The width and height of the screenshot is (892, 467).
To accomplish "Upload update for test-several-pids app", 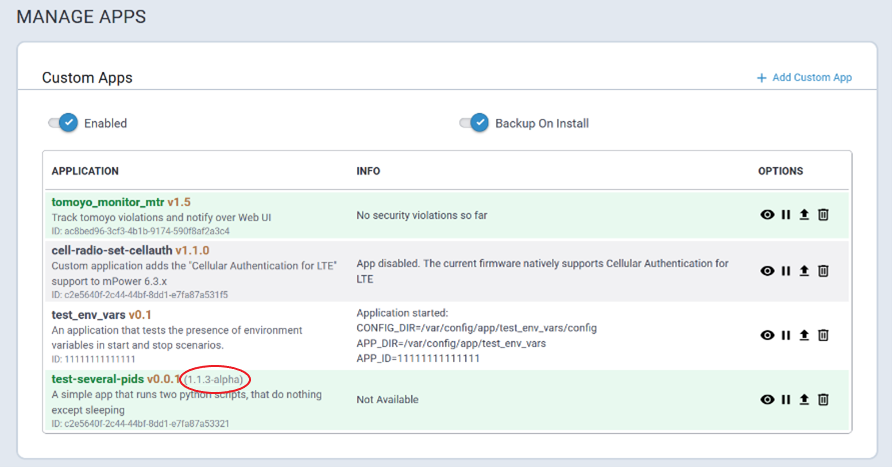I will [x=804, y=400].
